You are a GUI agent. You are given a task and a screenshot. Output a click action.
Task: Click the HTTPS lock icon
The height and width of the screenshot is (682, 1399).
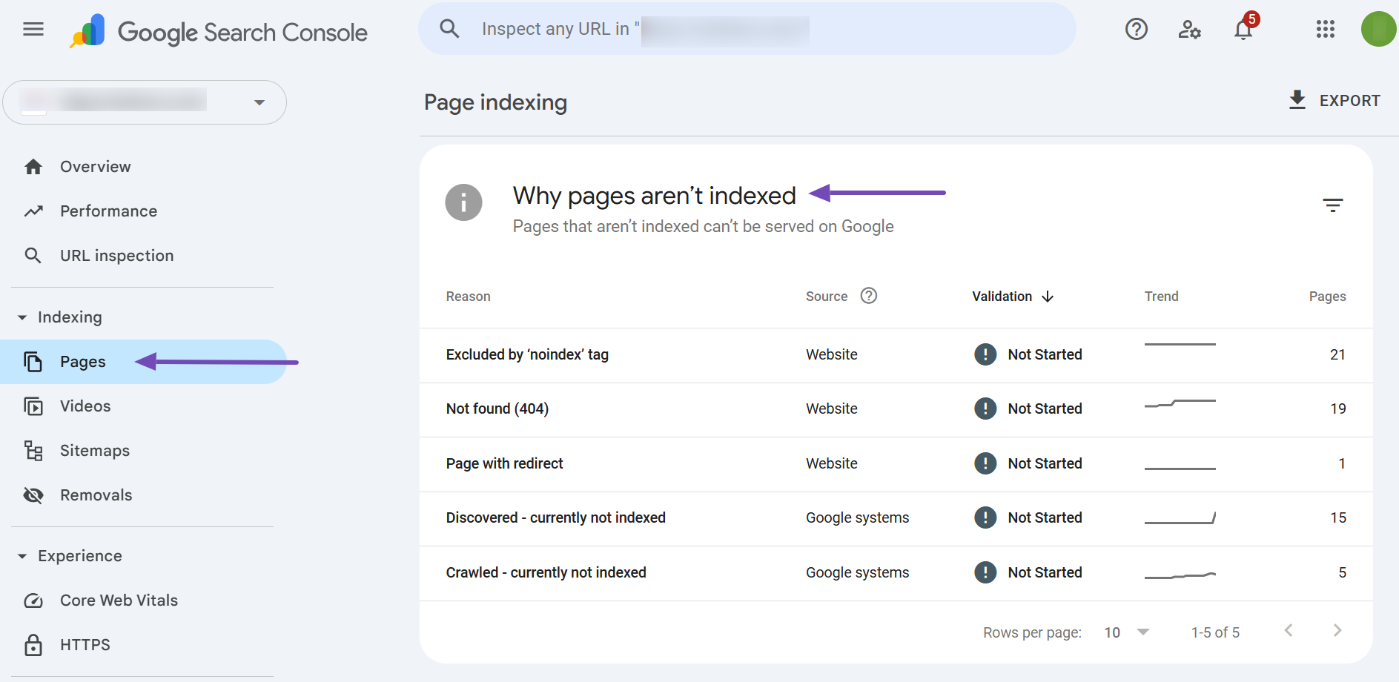33,645
